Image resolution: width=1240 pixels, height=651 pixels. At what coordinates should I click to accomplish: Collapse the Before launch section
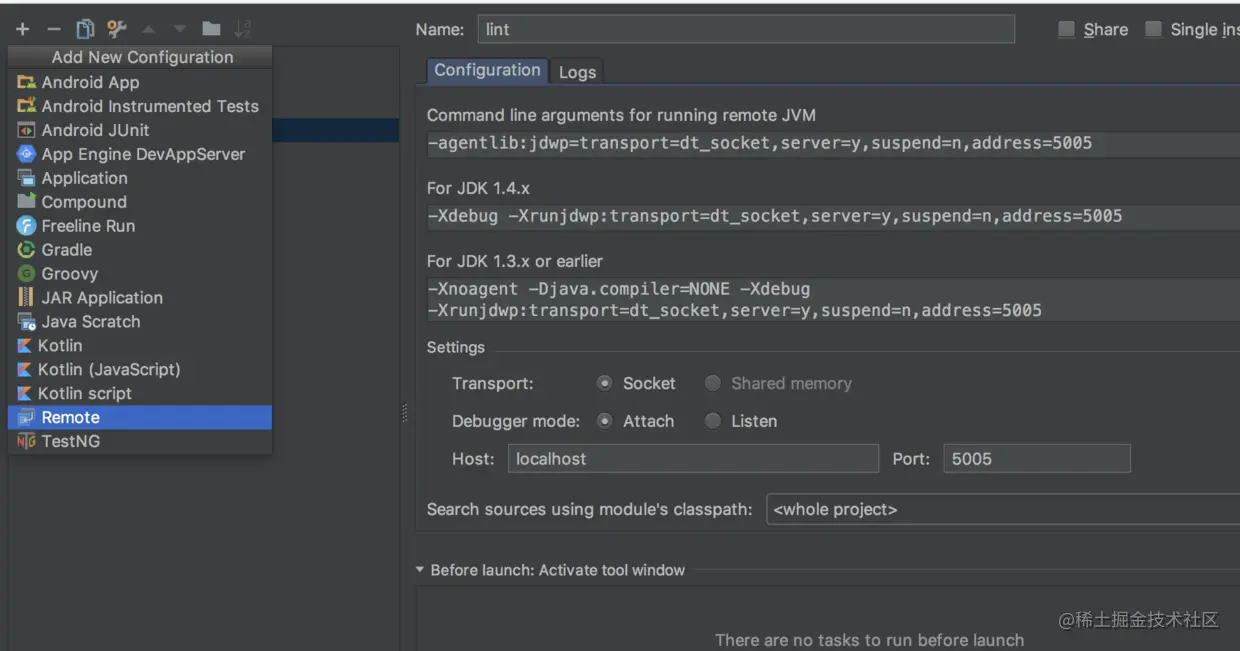[x=420, y=570]
